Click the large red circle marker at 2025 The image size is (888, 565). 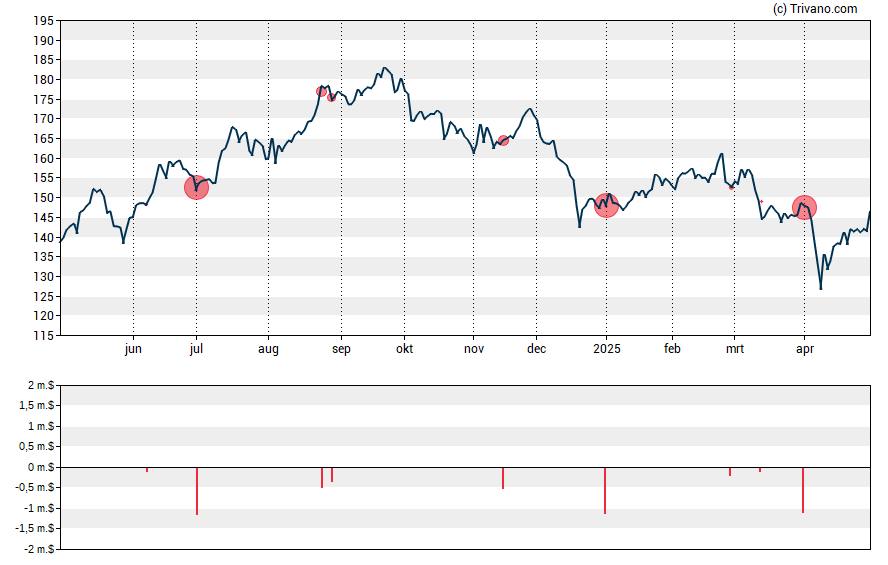tap(606, 206)
